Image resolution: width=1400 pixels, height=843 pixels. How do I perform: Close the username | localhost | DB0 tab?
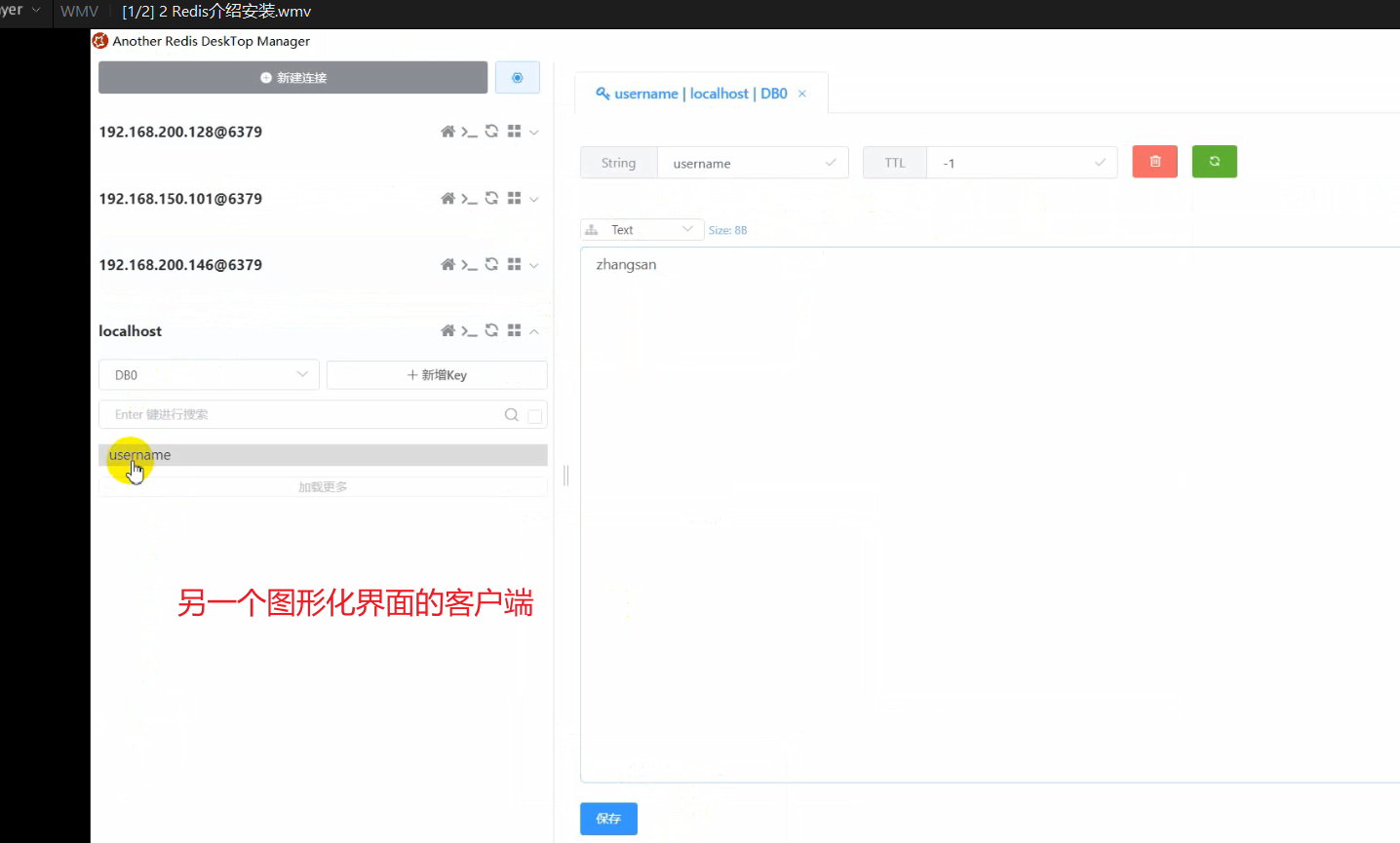point(802,94)
